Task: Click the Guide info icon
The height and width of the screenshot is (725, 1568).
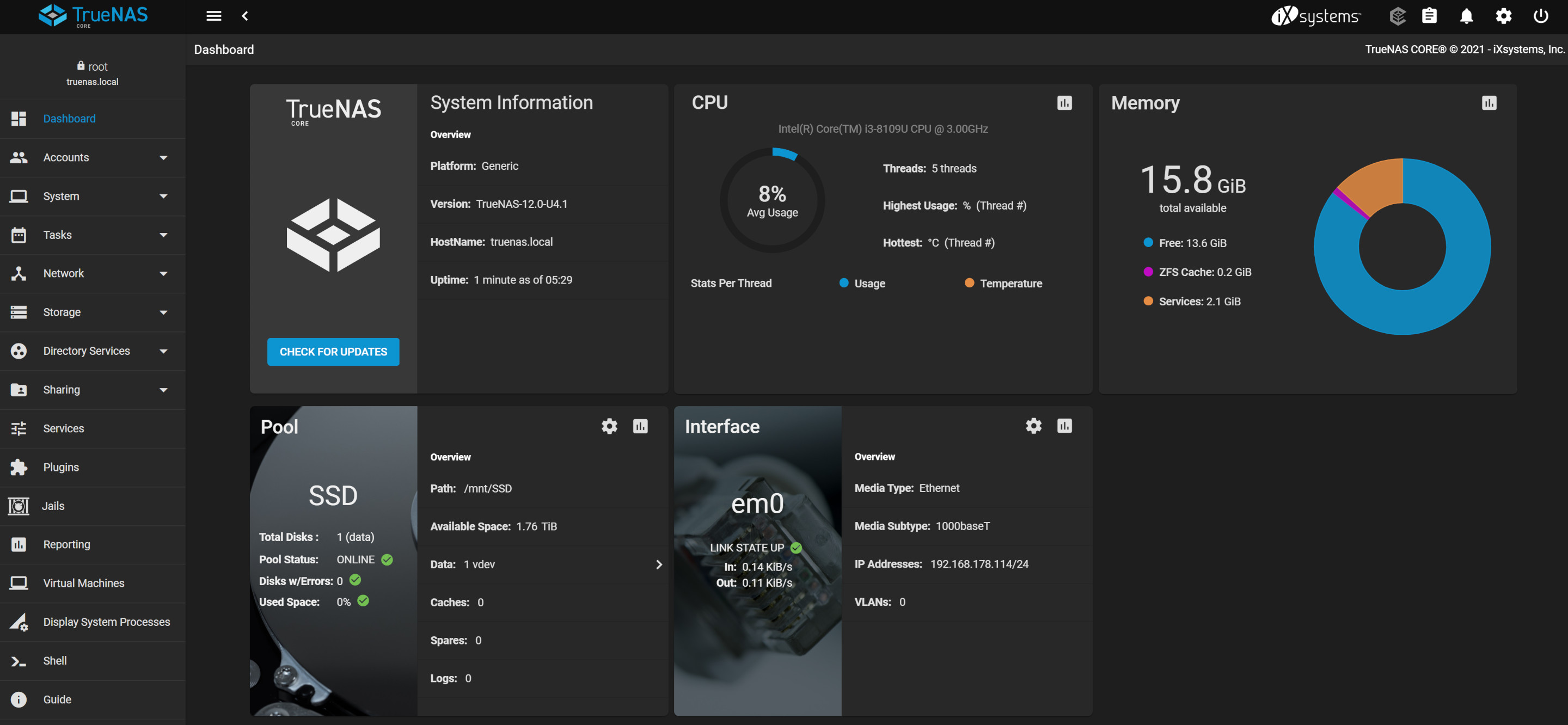Action: pyautogui.click(x=19, y=699)
